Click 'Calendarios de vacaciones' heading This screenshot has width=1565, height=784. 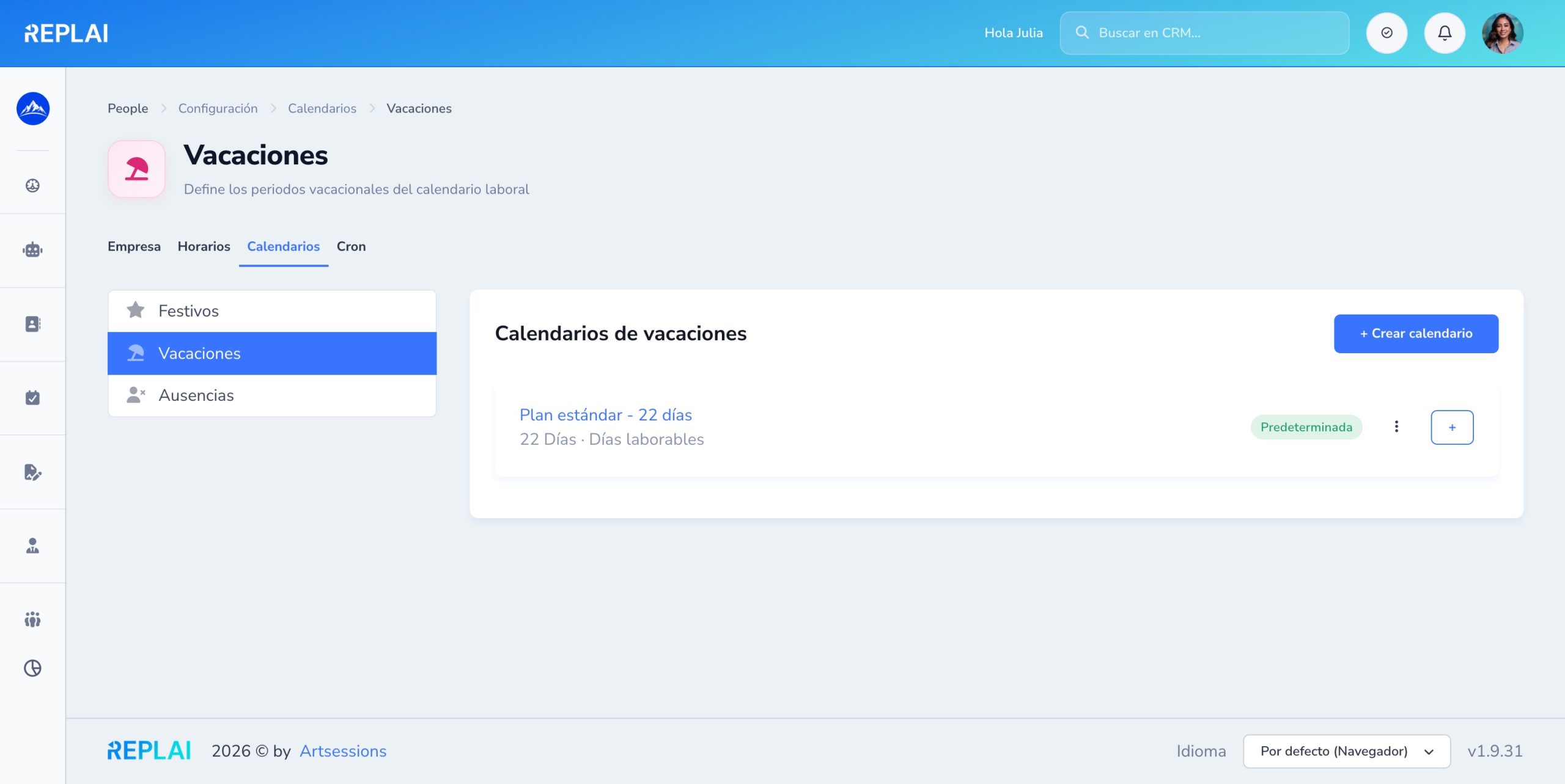click(x=620, y=334)
